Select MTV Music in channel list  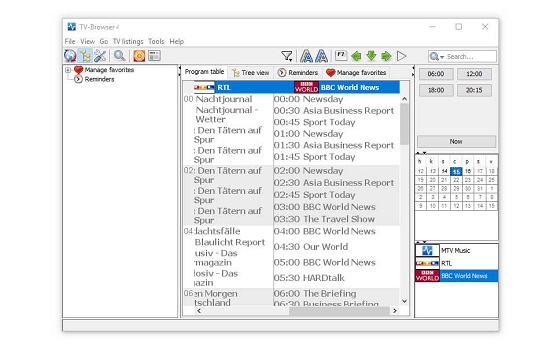pos(456,250)
